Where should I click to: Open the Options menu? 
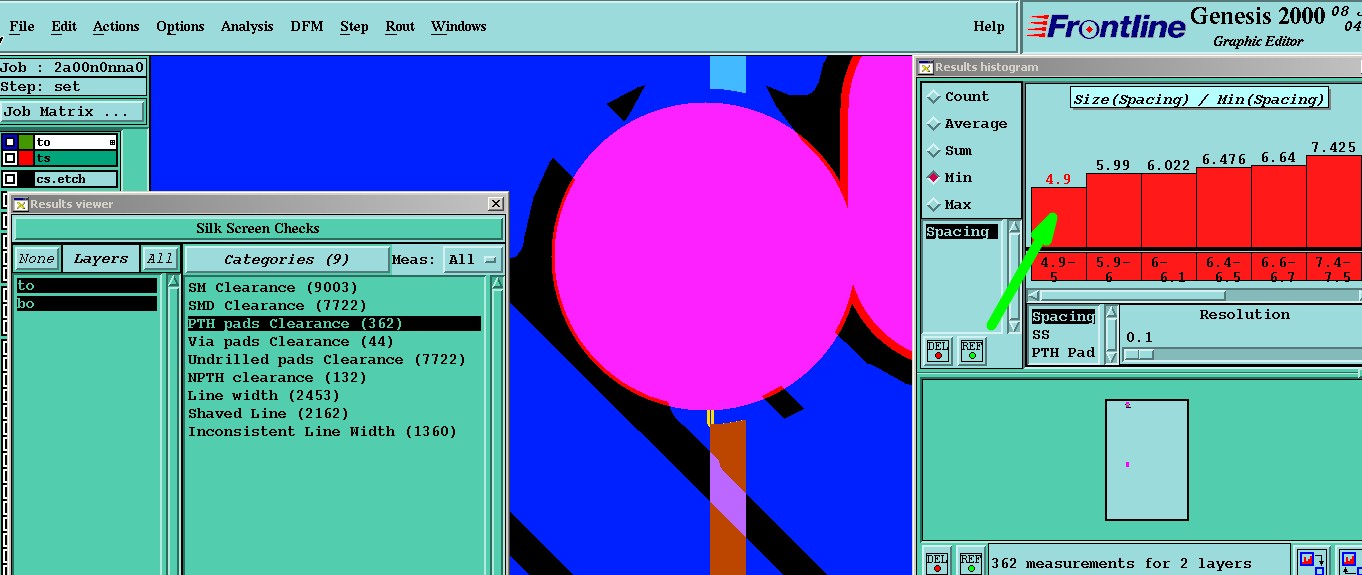[x=180, y=26]
